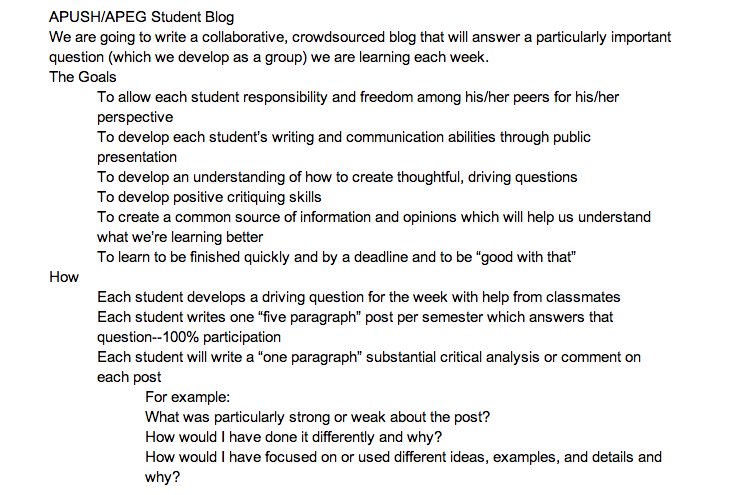Click the text 'question--100% participation'
The width and height of the screenshot is (742, 495).
point(189,337)
